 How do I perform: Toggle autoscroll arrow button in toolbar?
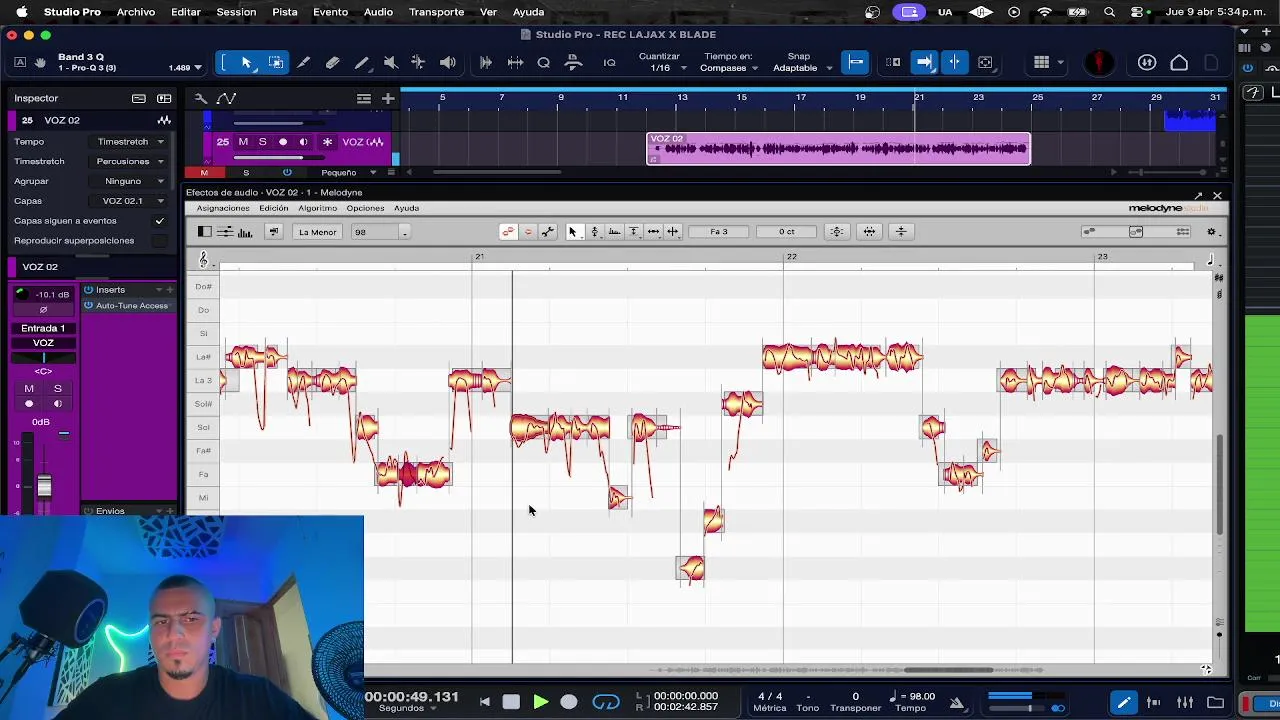[x=924, y=62]
